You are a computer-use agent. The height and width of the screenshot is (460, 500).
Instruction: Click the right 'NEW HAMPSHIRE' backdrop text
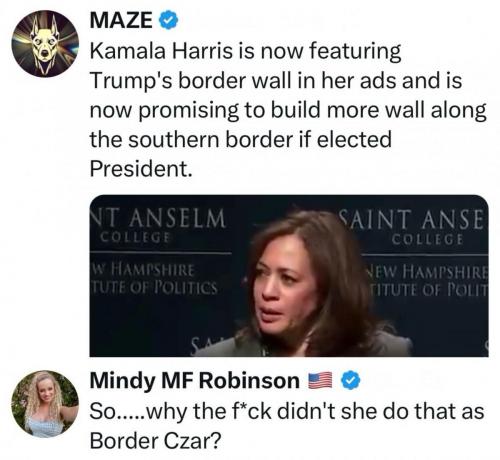pyautogui.click(x=429, y=273)
